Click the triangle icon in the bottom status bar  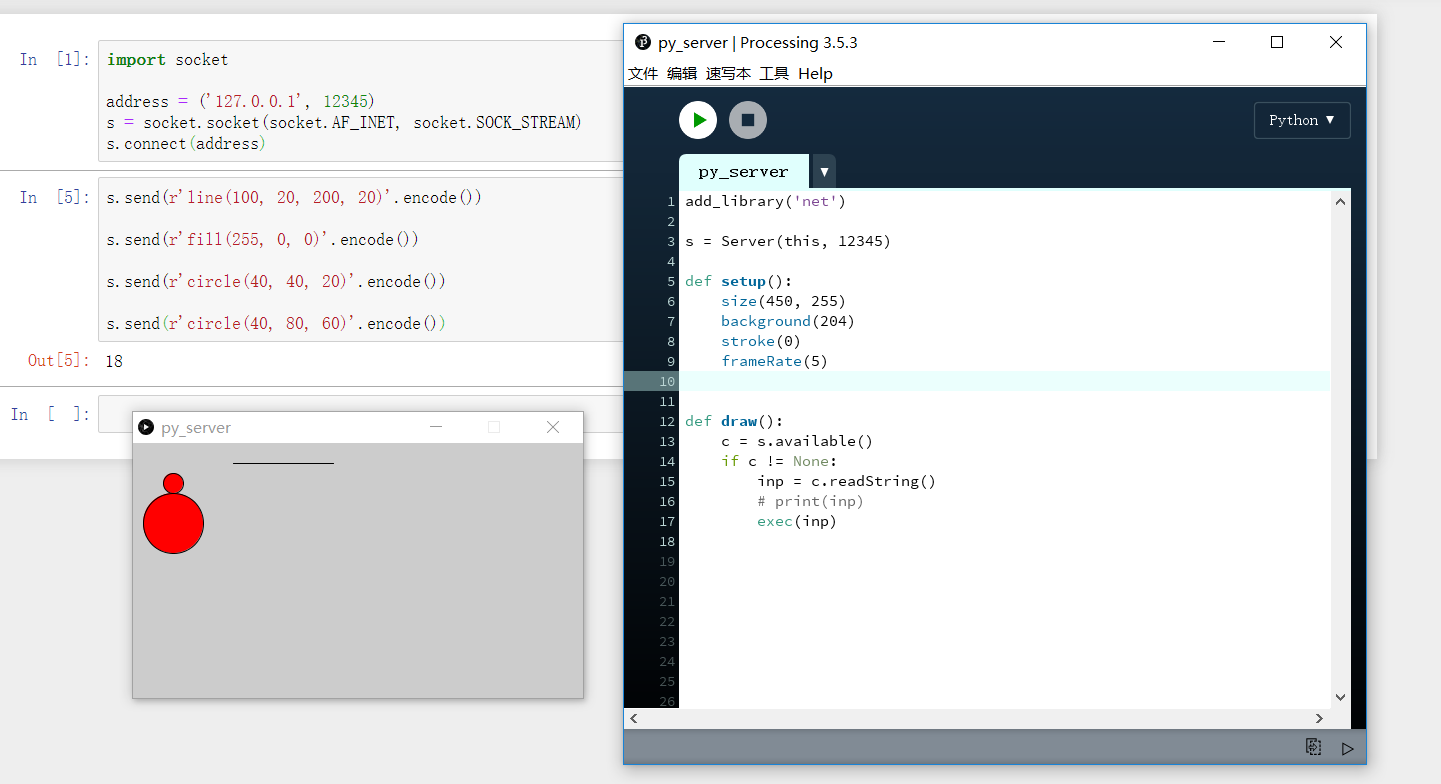(x=1347, y=748)
